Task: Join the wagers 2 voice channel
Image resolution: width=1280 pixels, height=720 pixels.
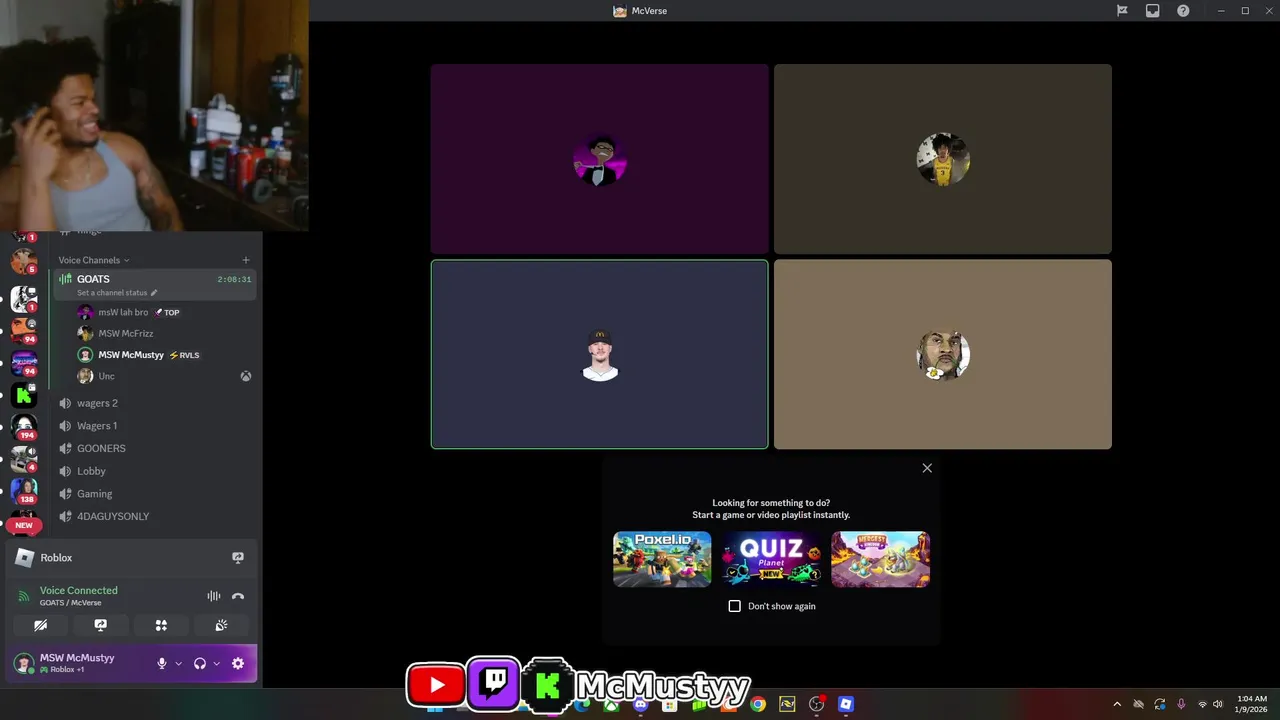Action: (x=155, y=403)
